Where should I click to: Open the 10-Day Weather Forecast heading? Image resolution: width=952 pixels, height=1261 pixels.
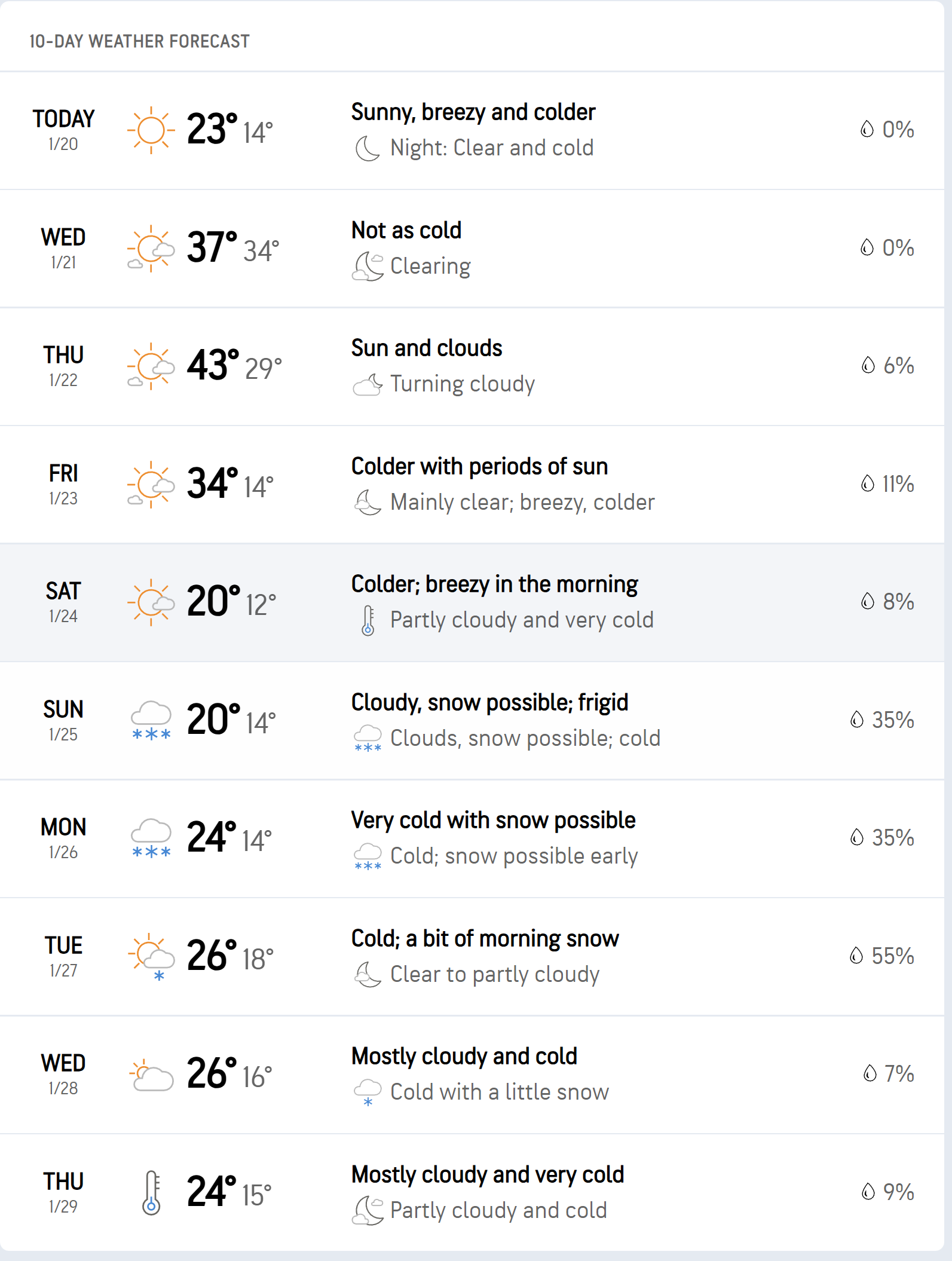139,41
